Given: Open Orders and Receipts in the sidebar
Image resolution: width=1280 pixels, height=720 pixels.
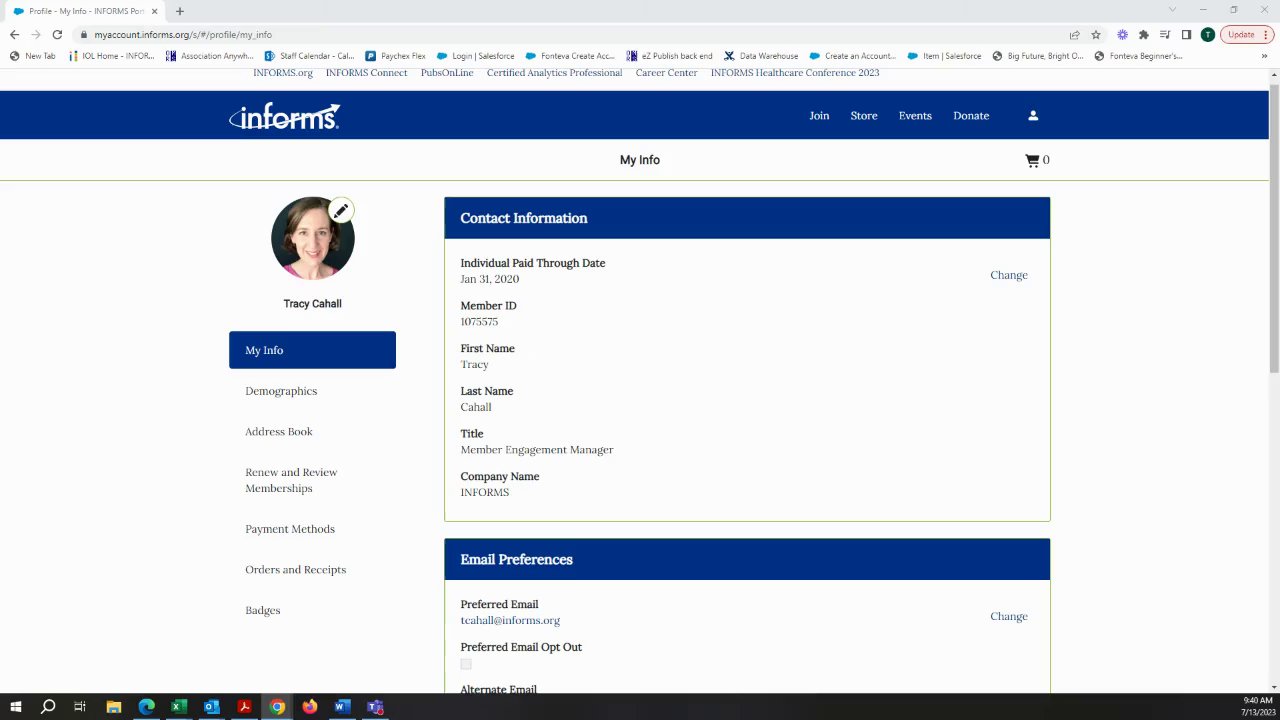Looking at the screenshot, I should point(295,570).
